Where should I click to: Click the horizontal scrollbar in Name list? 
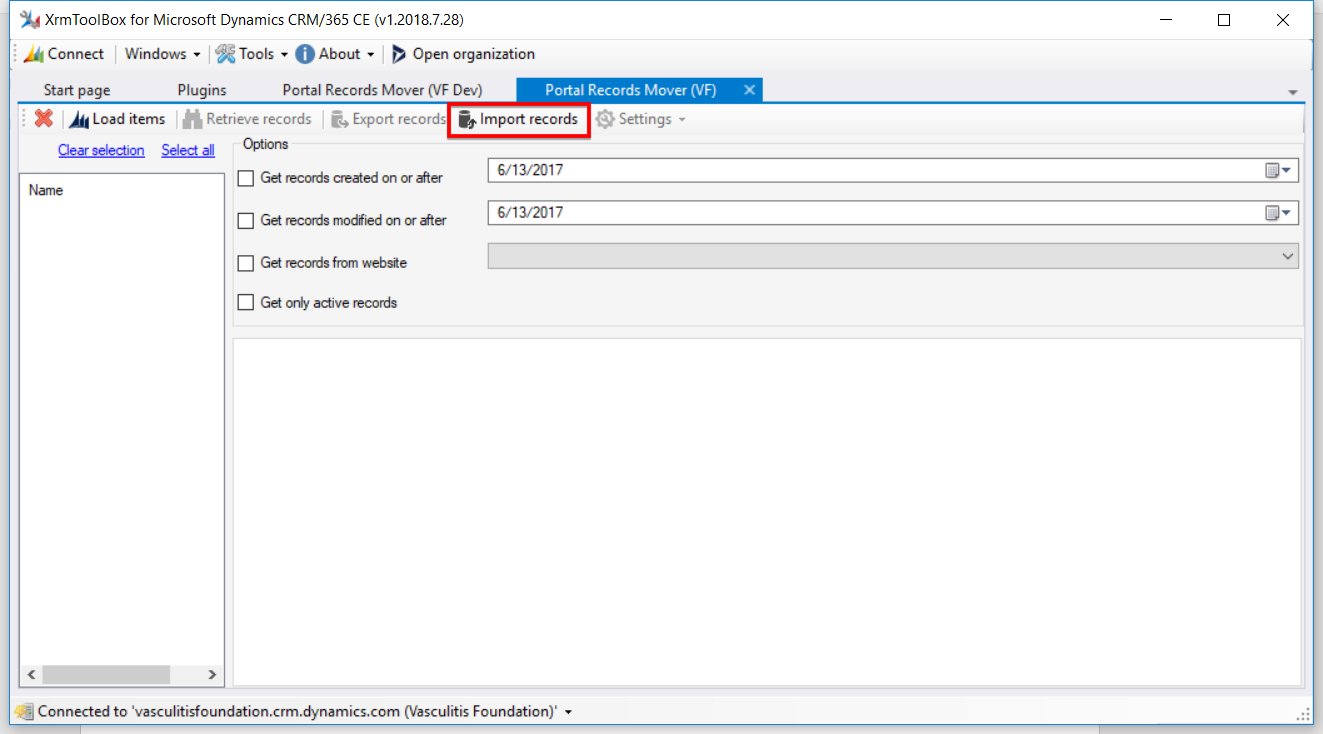pos(121,675)
